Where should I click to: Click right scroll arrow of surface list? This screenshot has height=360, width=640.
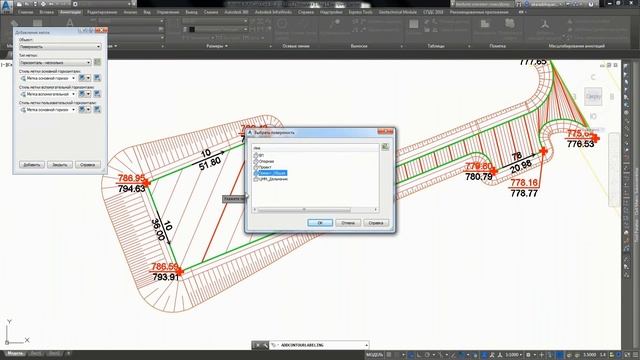click(x=376, y=210)
